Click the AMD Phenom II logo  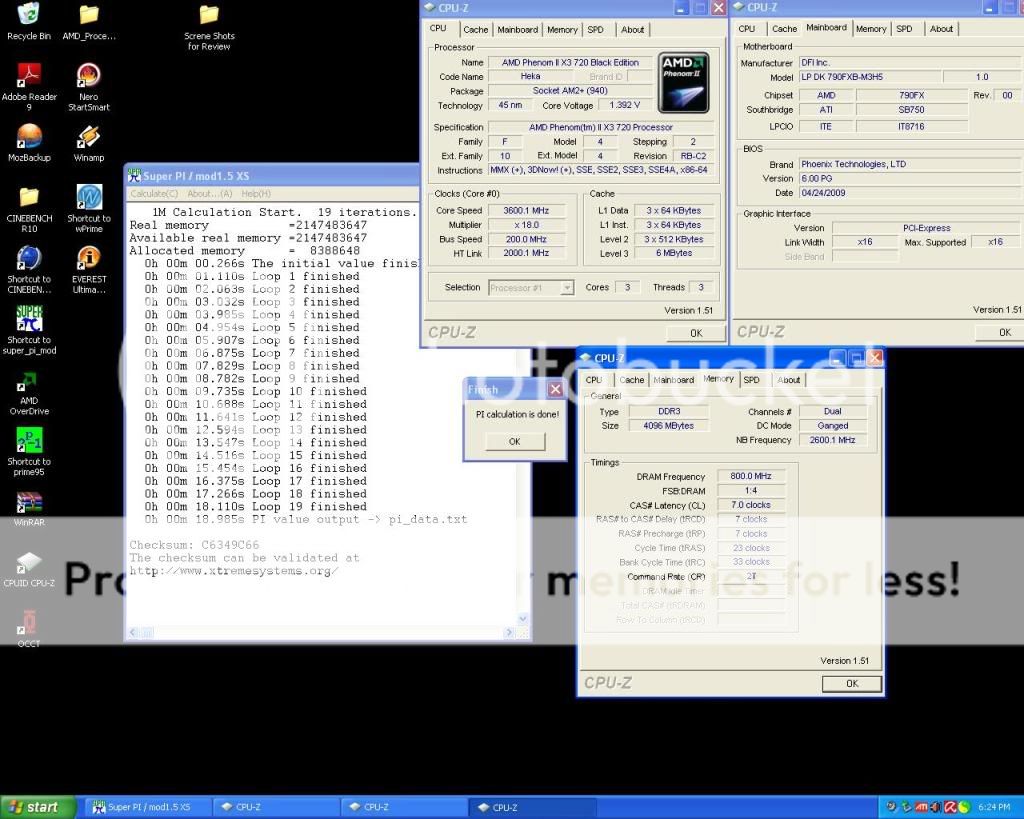coord(683,82)
